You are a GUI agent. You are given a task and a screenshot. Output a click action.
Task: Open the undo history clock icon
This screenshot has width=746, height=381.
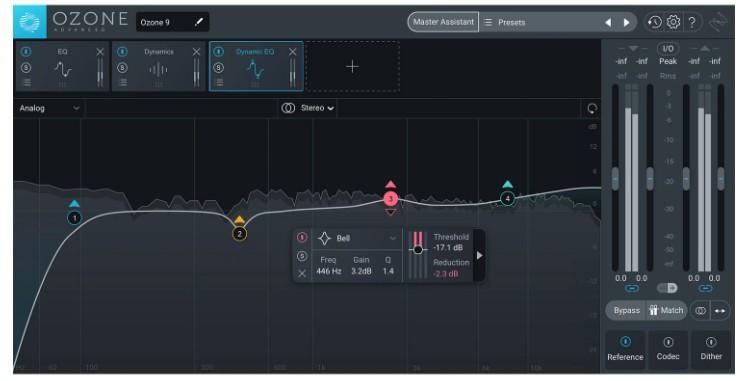[655, 22]
